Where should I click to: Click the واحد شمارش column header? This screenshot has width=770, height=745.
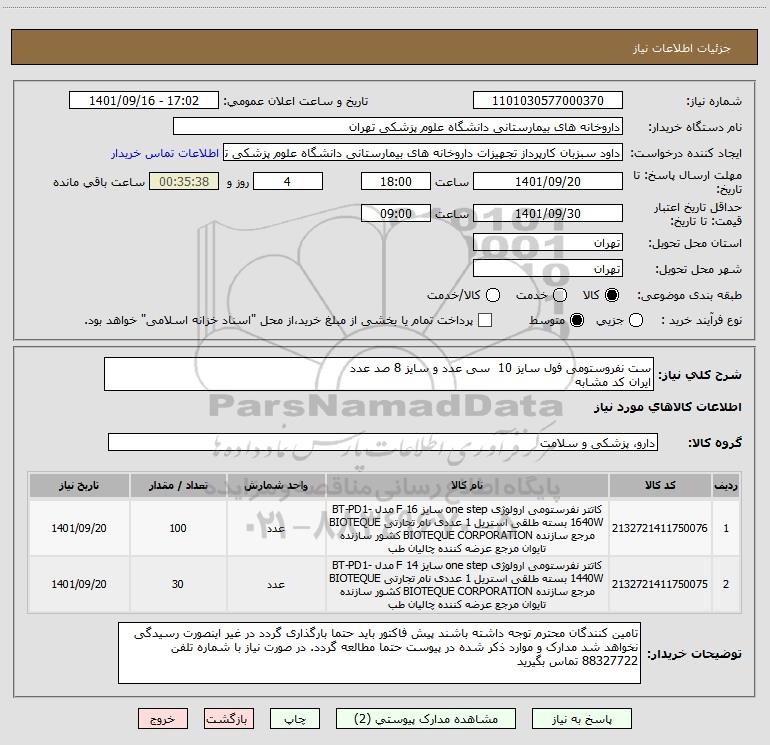[276, 485]
